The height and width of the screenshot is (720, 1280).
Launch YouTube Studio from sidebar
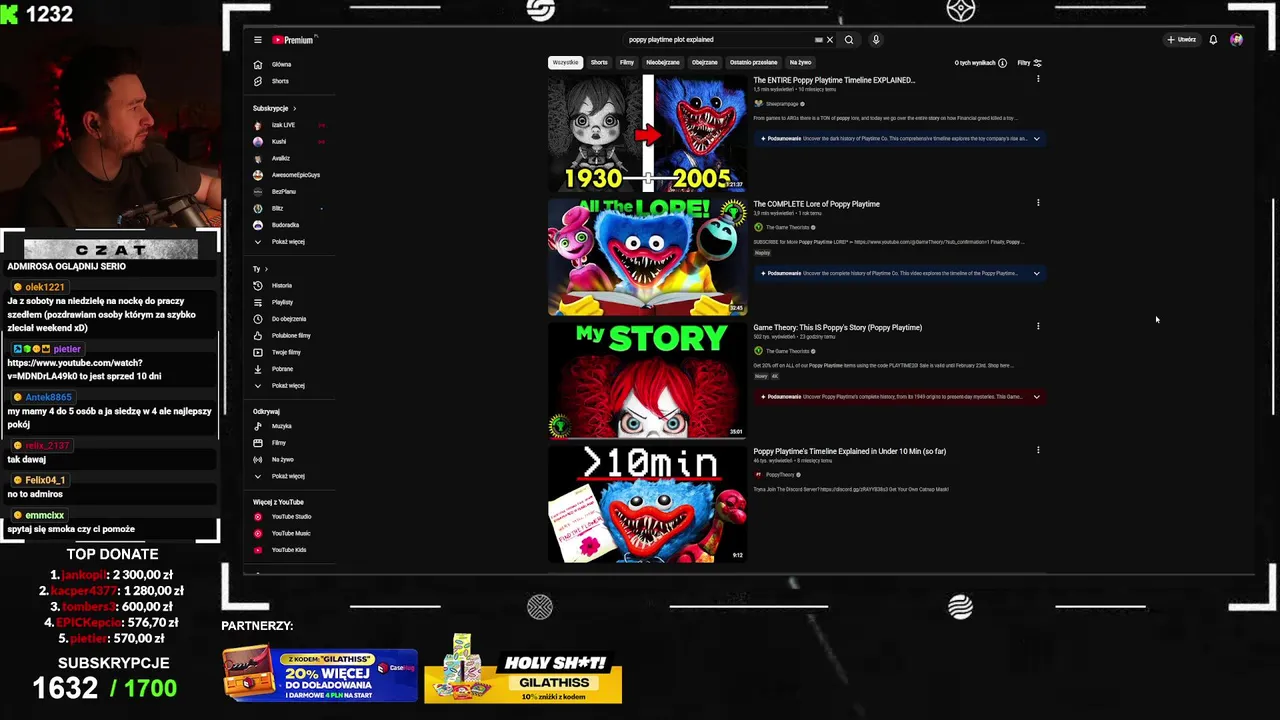(x=284, y=517)
